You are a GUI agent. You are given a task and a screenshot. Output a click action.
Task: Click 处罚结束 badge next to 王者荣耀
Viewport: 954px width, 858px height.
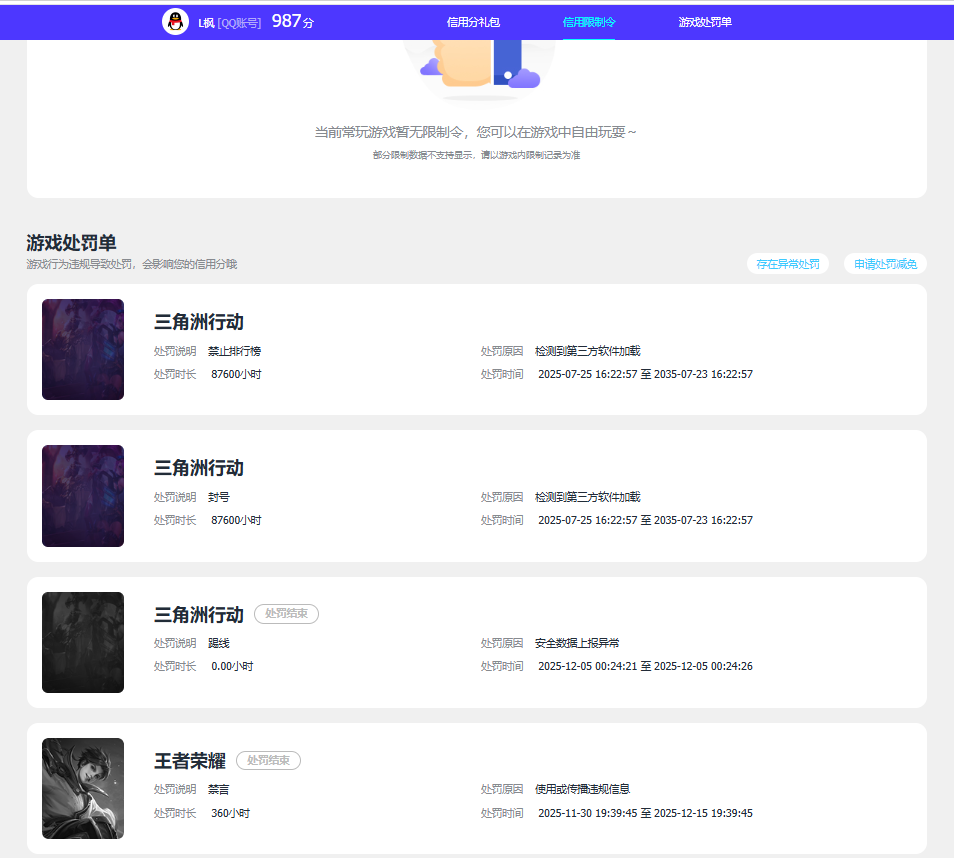pyautogui.click(x=268, y=760)
